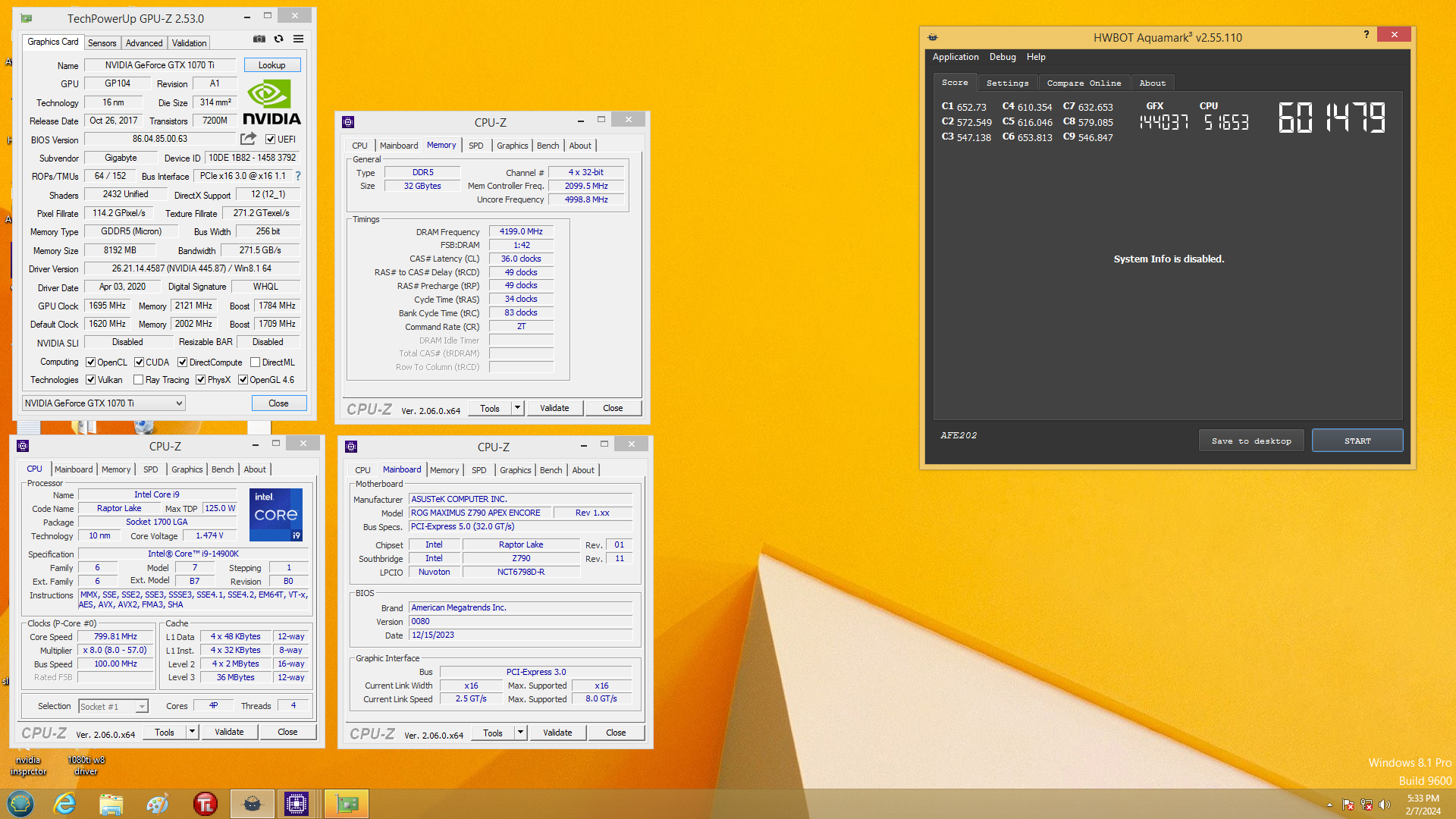The height and width of the screenshot is (819, 1456).
Task: Switch to GPU-Z graphics card taskbar icon
Action: point(347,804)
